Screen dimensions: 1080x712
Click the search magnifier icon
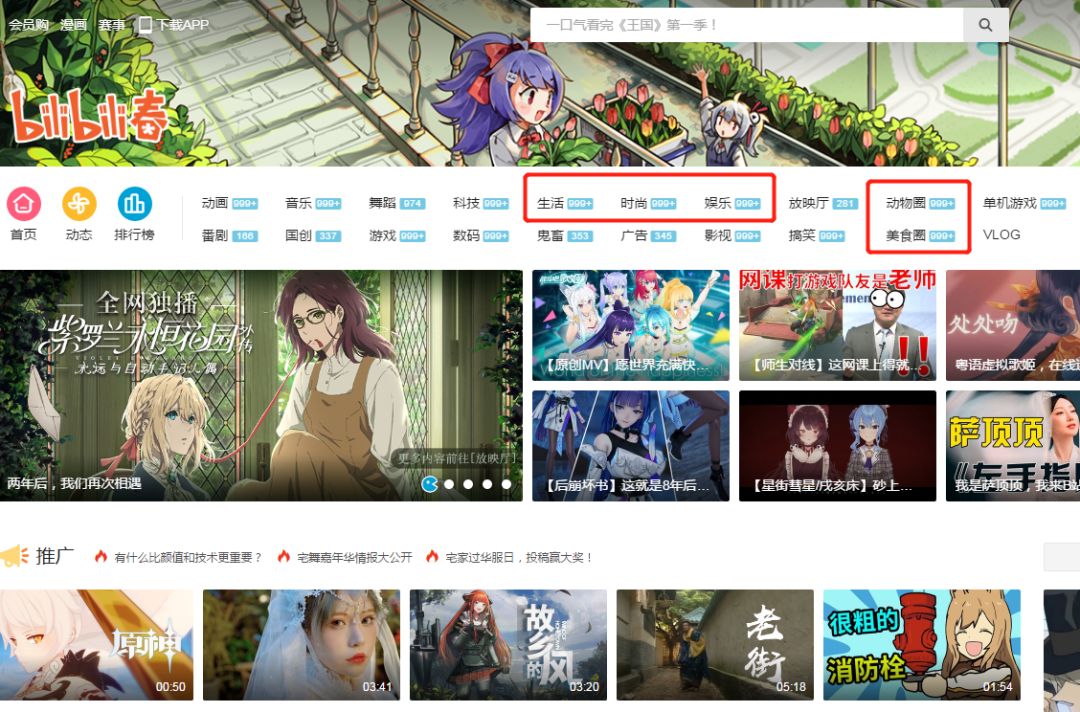[x=985, y=24]
